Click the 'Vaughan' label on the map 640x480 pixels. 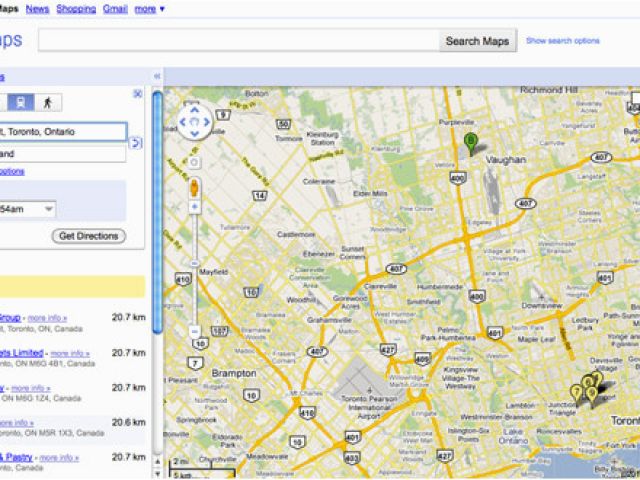point(505,160)
